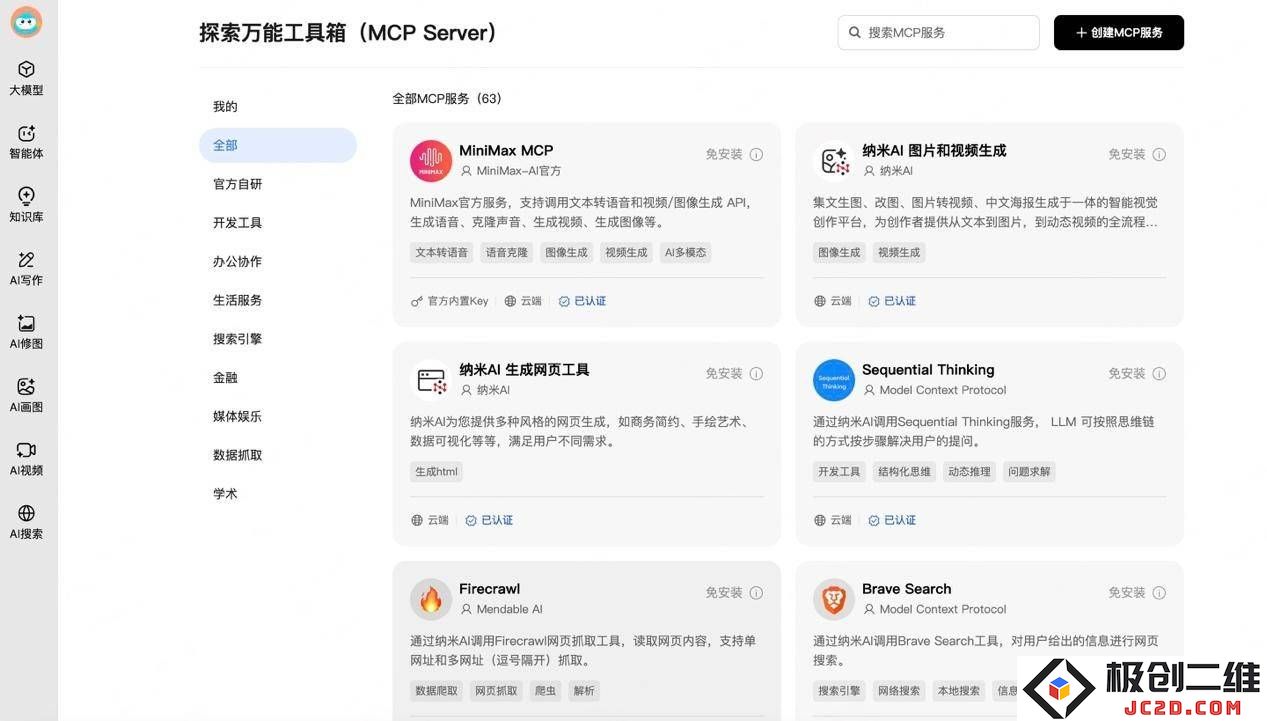The height and width of the screenshot is (721, 1267).
Task: Open the 纳米AI 图片和视频生成 title
Action: pyautogui.click(x=934, y=151)
